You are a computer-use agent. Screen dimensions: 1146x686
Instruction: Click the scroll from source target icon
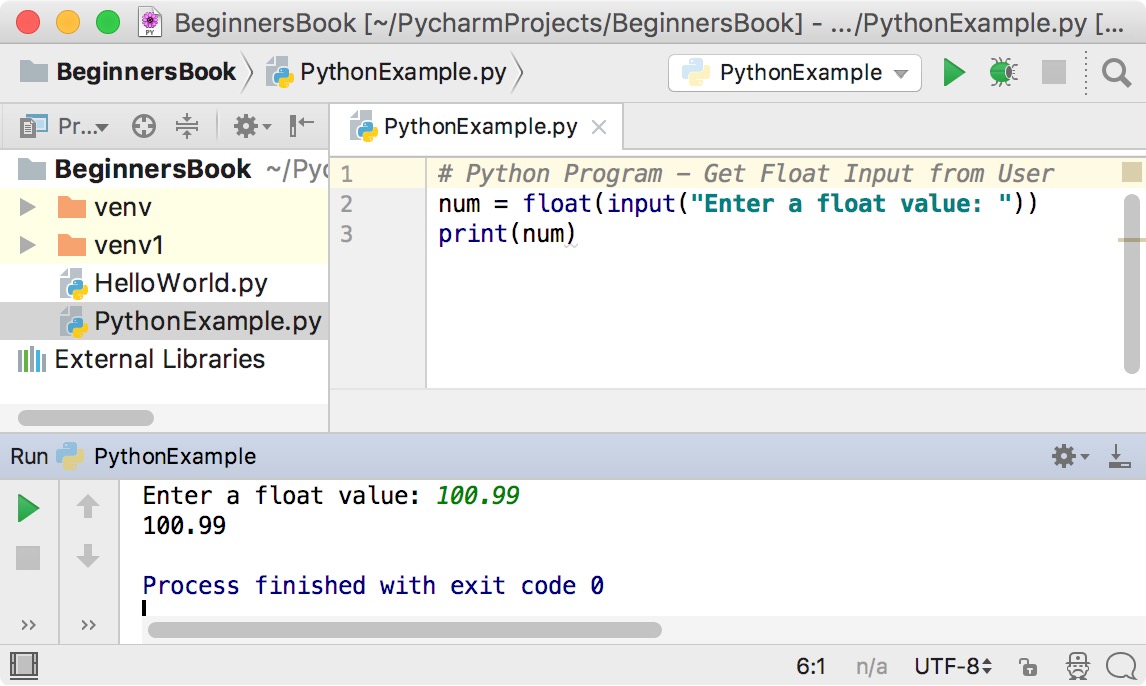144,126
